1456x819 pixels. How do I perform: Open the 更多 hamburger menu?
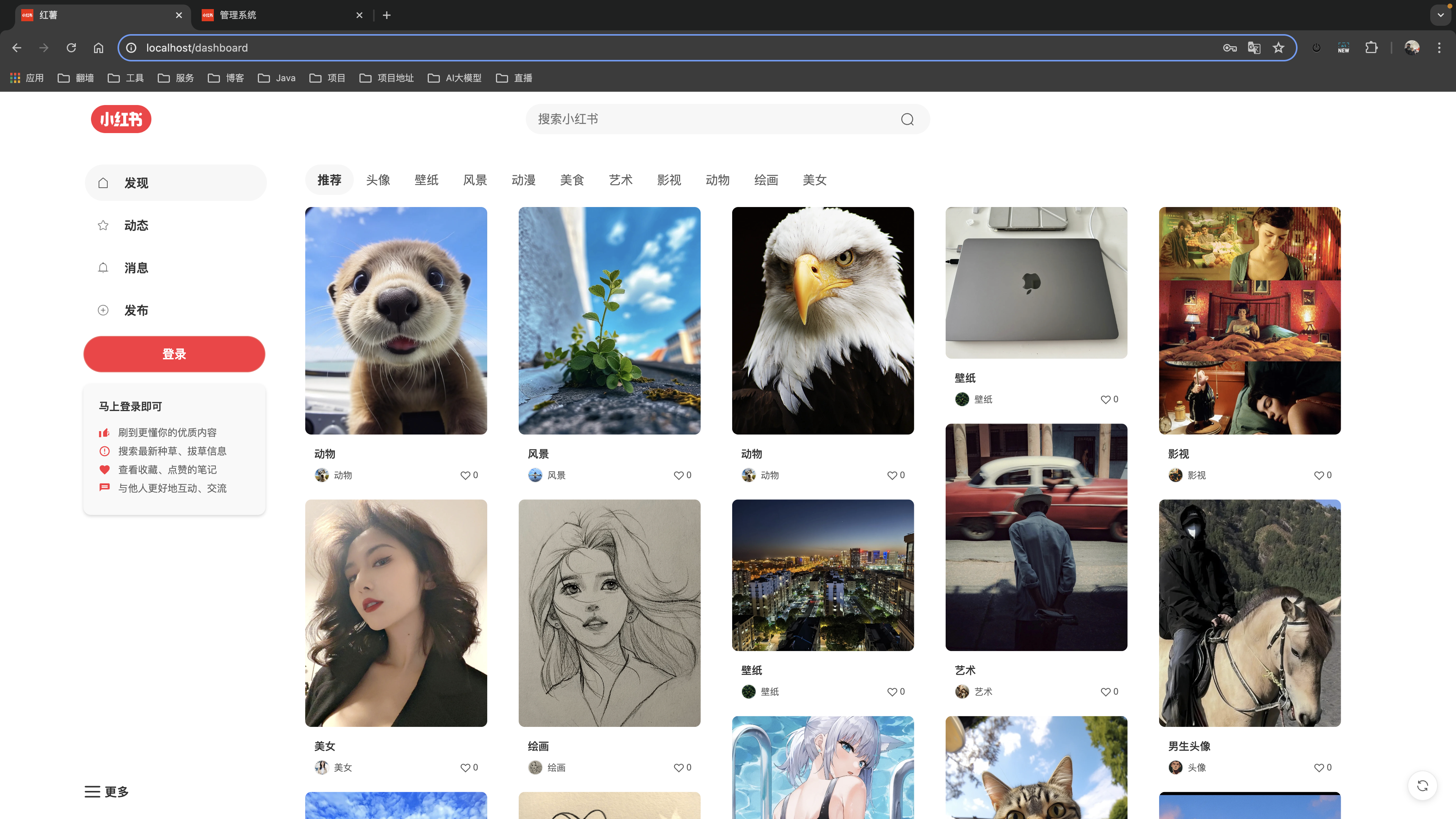107,791
